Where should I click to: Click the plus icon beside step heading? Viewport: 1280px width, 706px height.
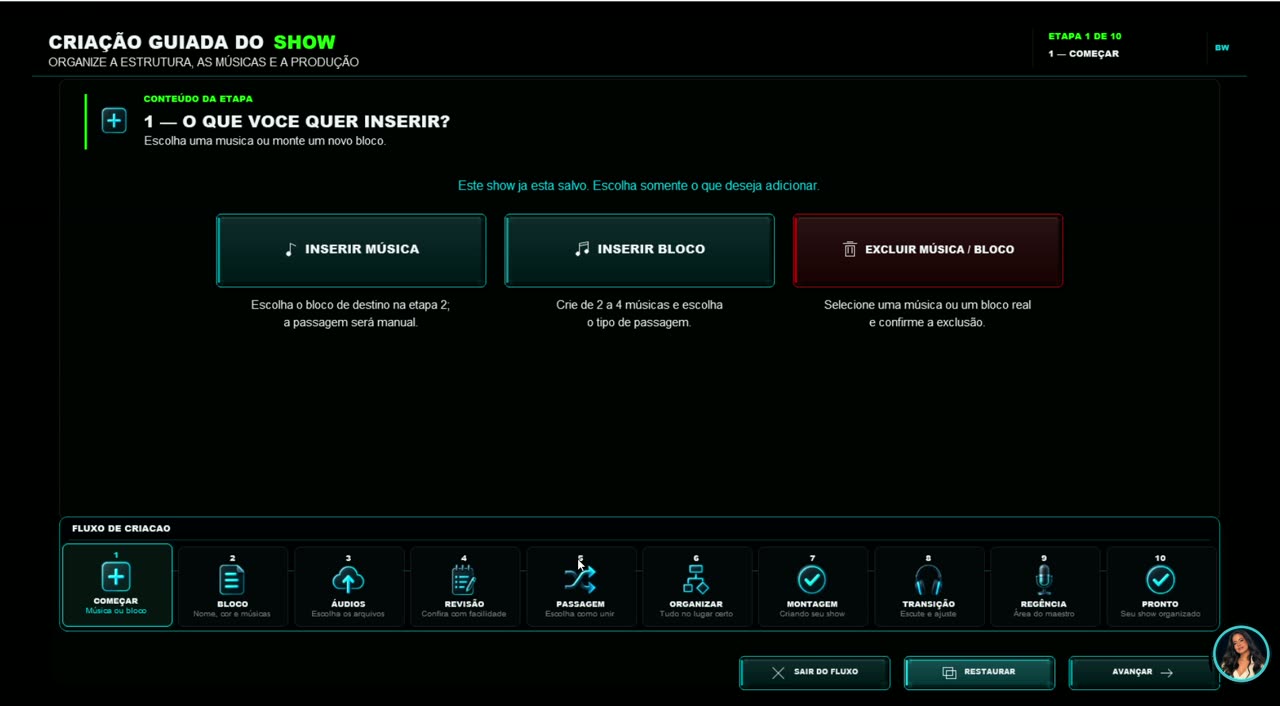click(x=114, y=121)
